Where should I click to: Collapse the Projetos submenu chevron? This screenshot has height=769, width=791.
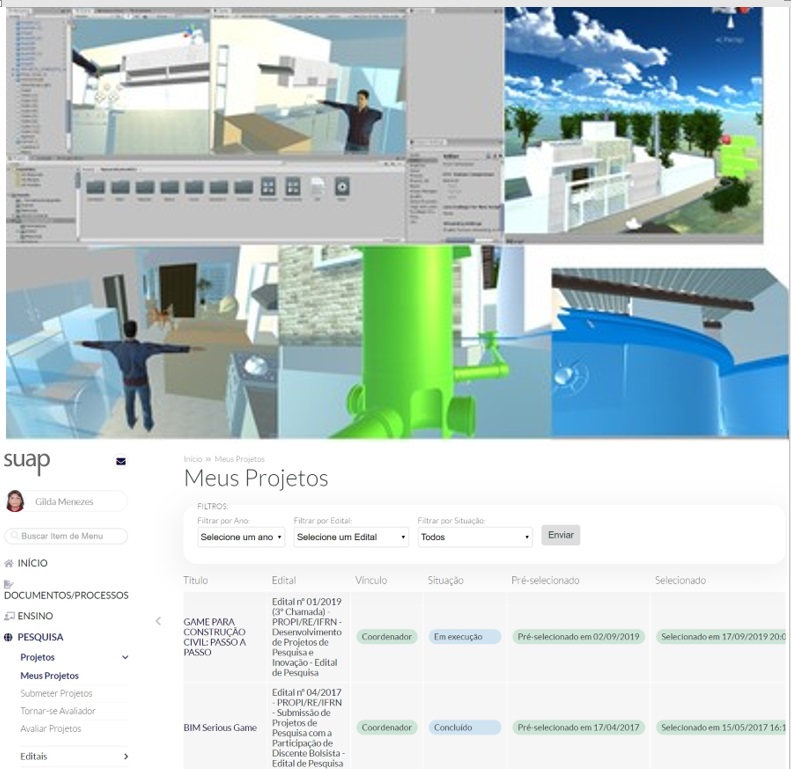[x=125, y=658]
